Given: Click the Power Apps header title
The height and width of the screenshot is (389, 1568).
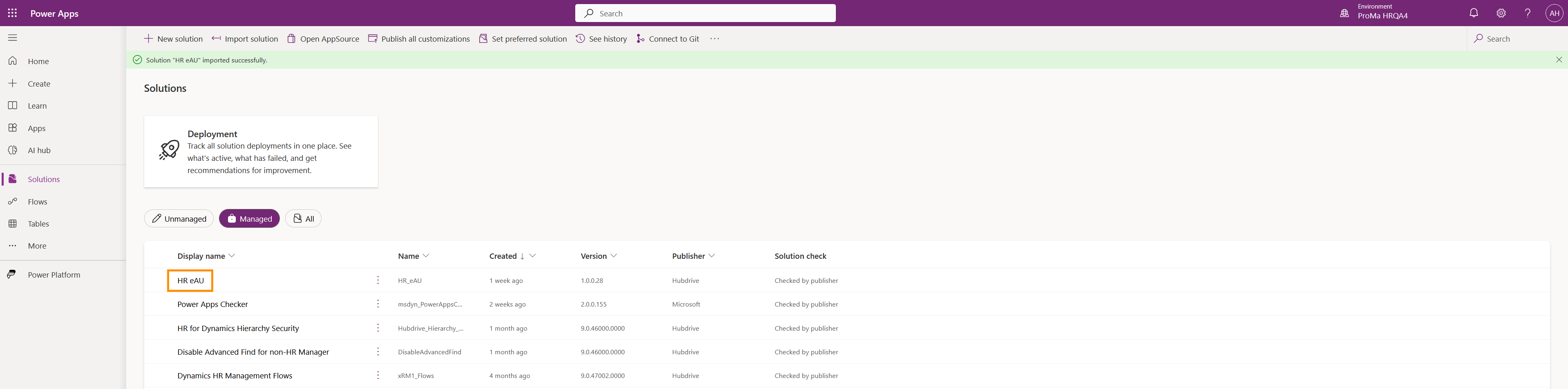Looking at the screenshot, I should (54, 13).
